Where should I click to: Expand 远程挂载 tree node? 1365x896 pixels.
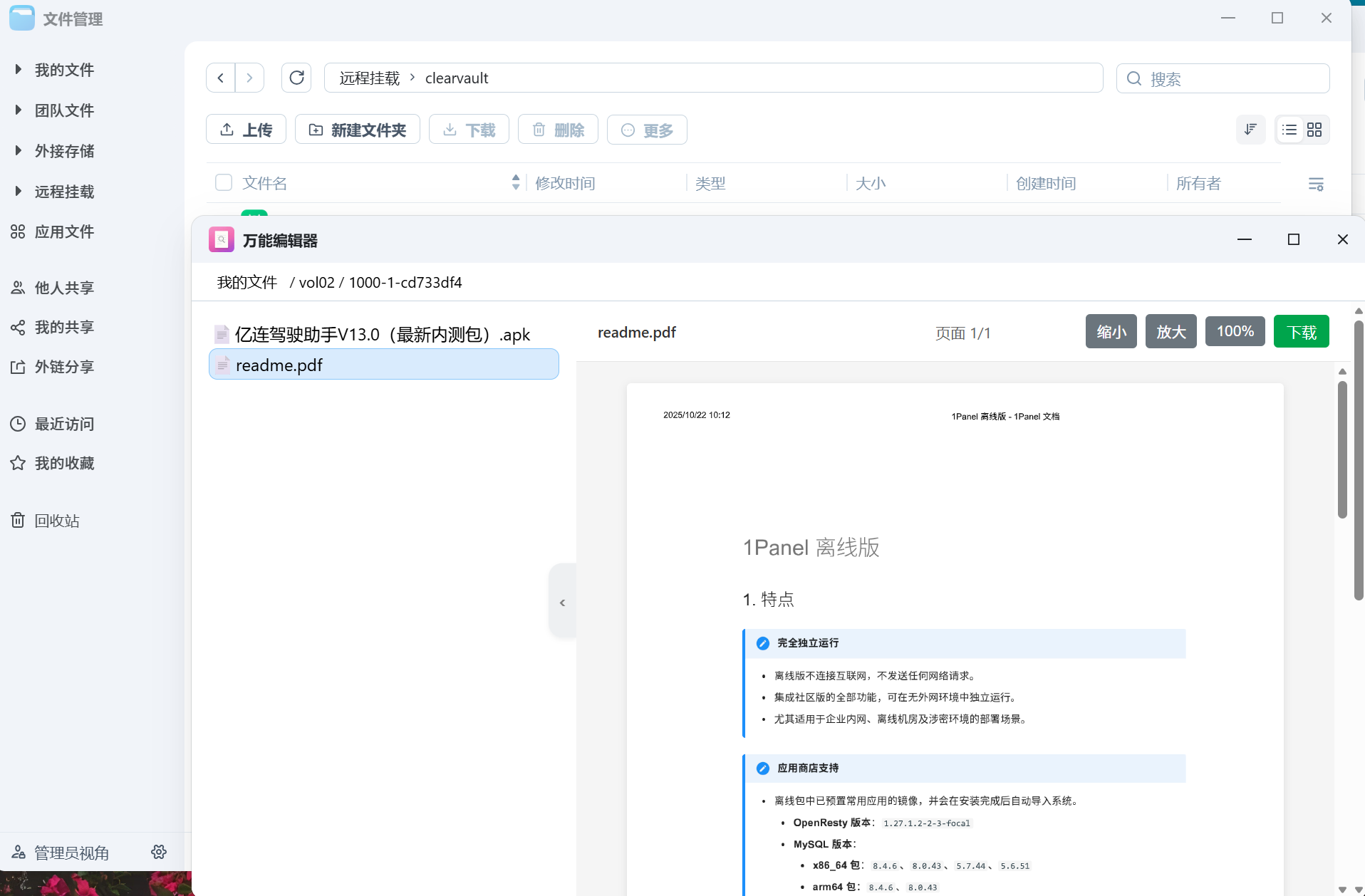click(19, 192)
